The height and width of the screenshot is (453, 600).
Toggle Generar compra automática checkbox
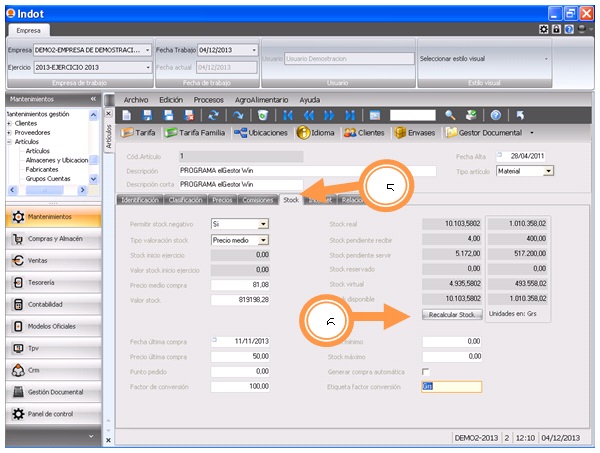click(426, 371)
